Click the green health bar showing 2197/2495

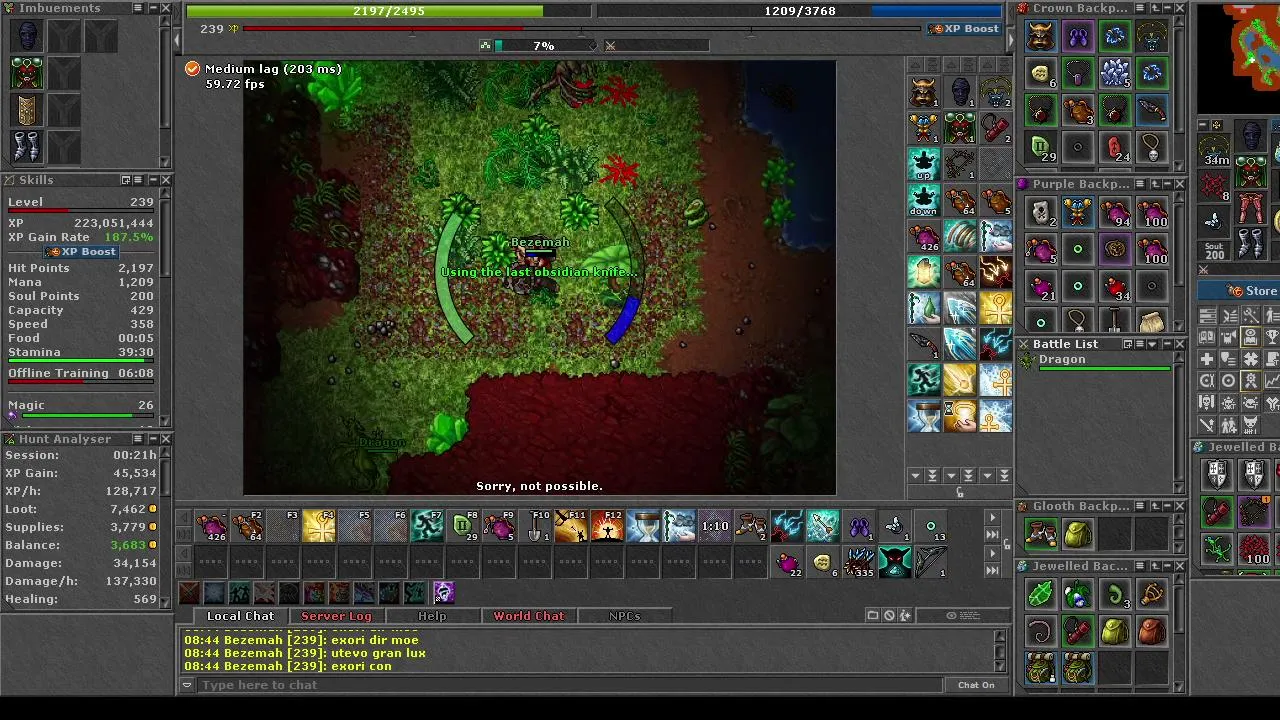coord(389,11)
